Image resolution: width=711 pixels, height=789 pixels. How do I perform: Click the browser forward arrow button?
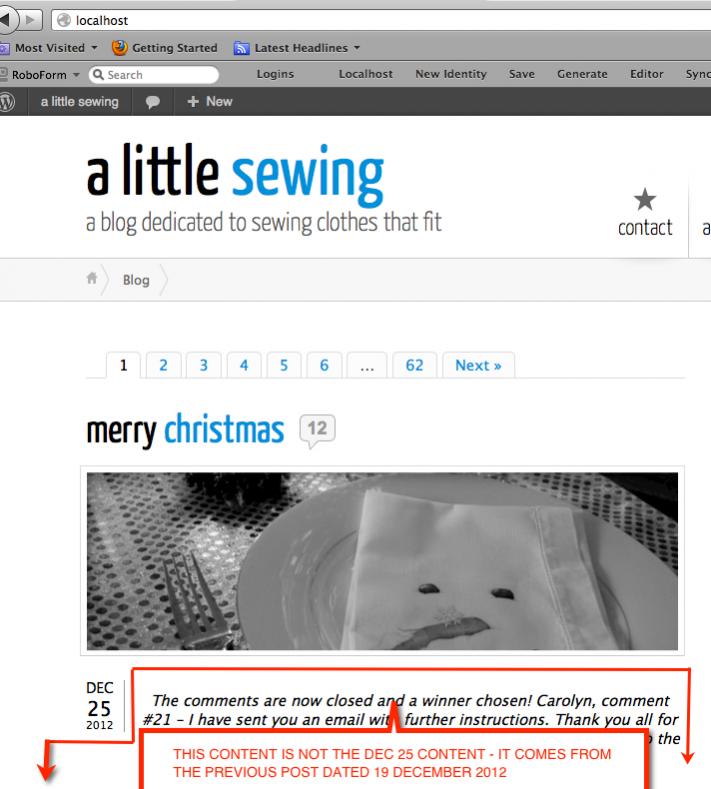click(30, 20)
